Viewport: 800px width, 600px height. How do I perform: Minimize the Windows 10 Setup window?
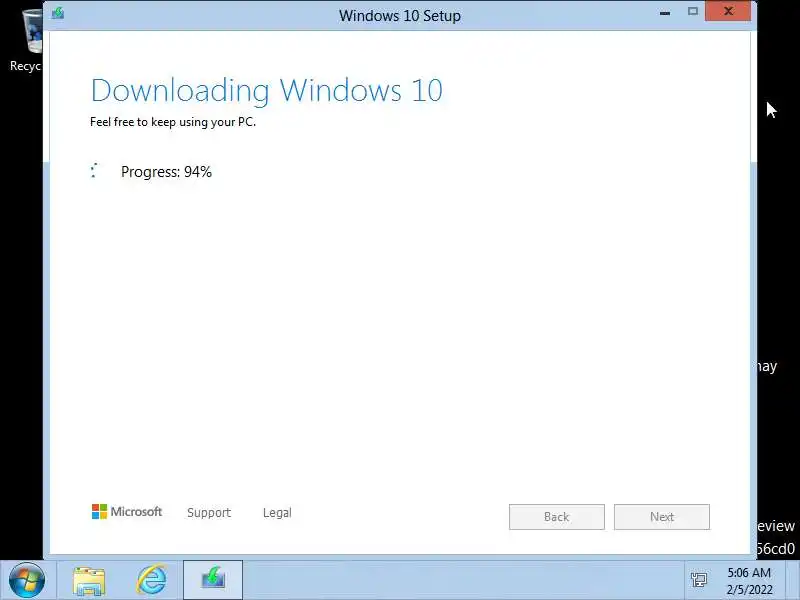click(x=665, y=13)
